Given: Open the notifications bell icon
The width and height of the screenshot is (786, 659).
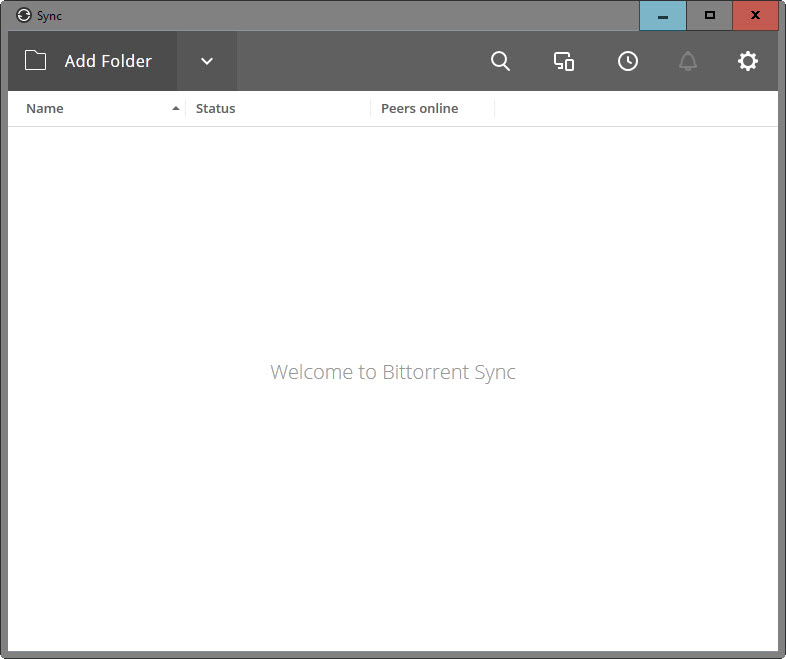Looking at the screenshot, I should click(688, 61).
